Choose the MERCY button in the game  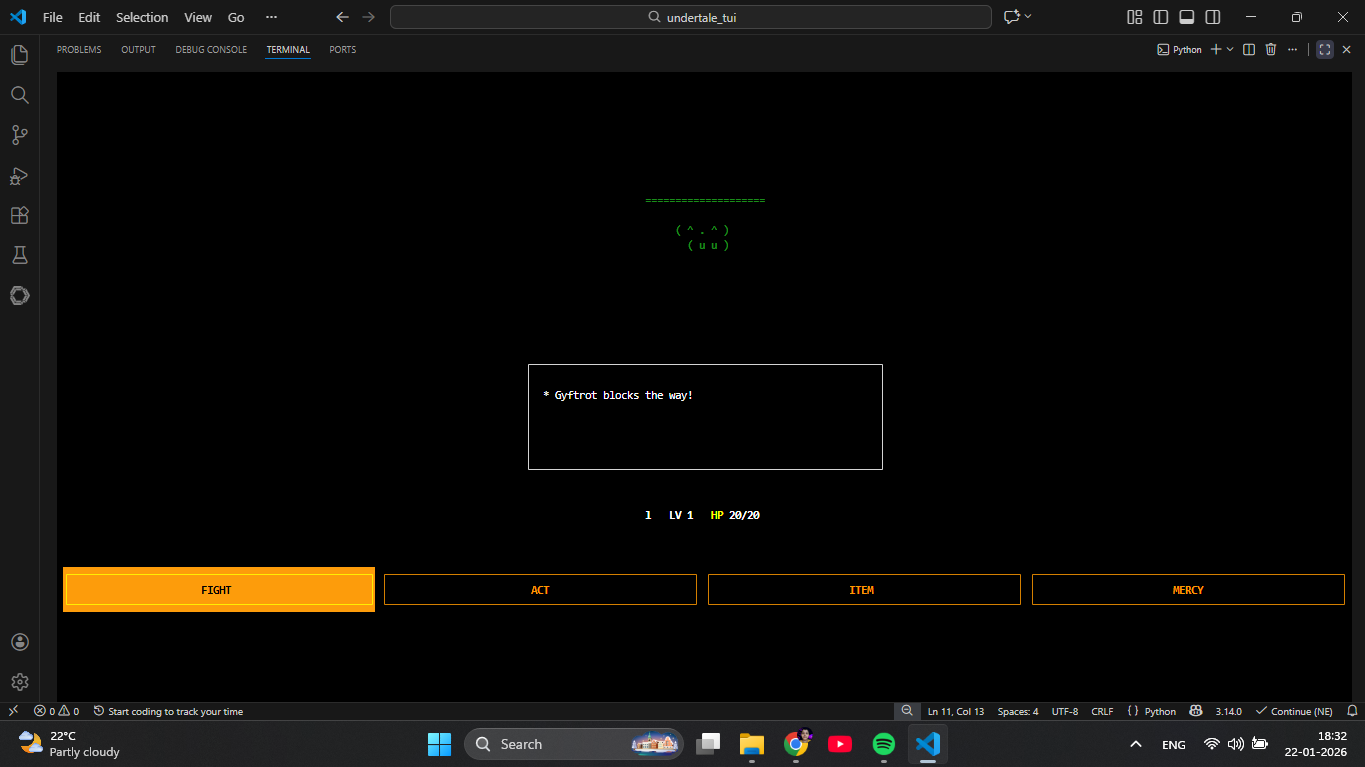[x=1188, y=590]
